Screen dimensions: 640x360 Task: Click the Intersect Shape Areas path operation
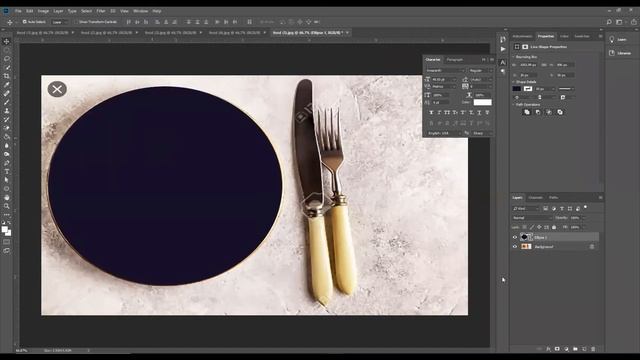pyautogui.click(x=549, y=112)
